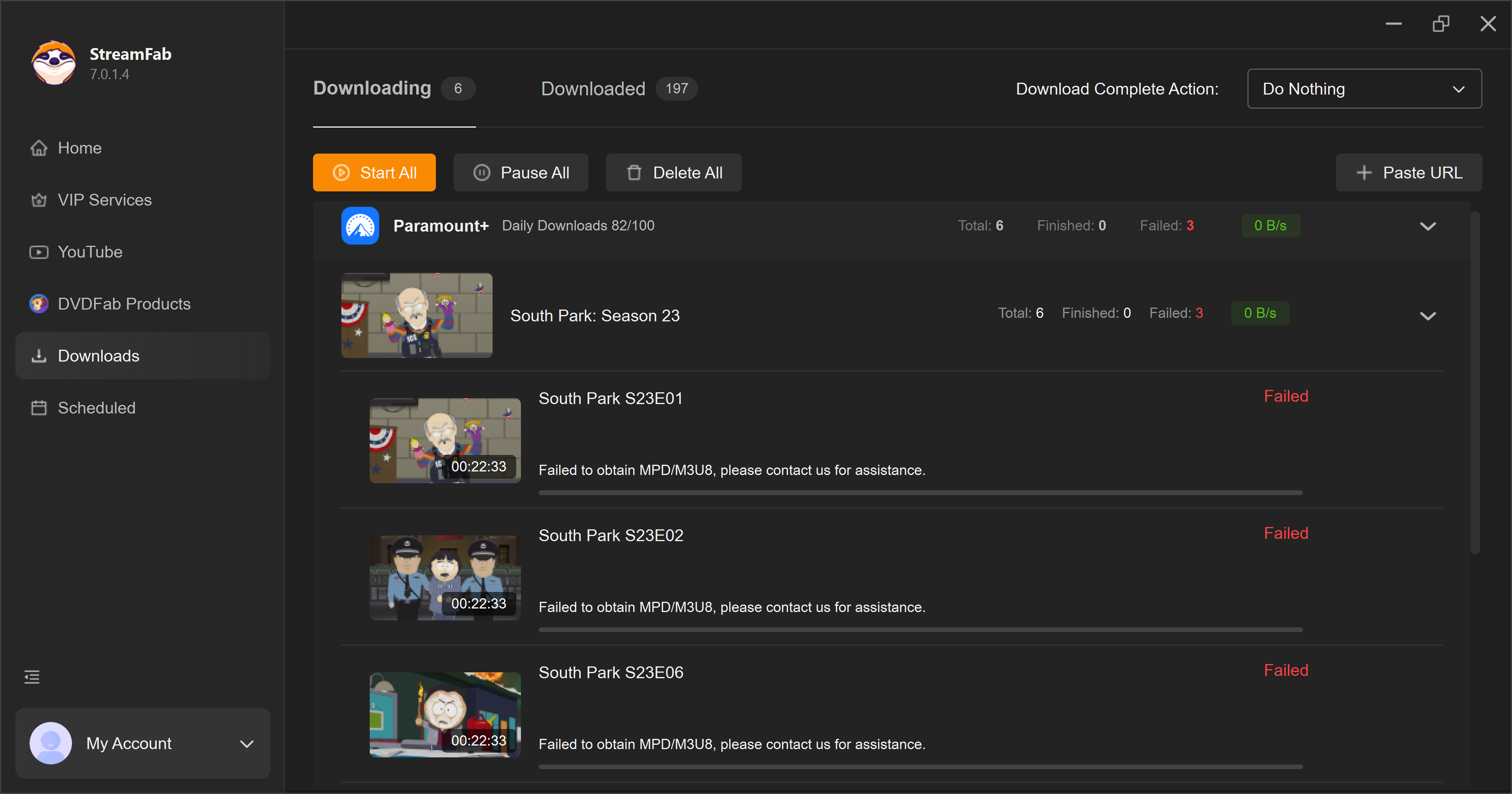This screenshot has width=1512, height=794.
Task: Click the South Park S23E02 thumbnail
Action: tap(445, 577)
